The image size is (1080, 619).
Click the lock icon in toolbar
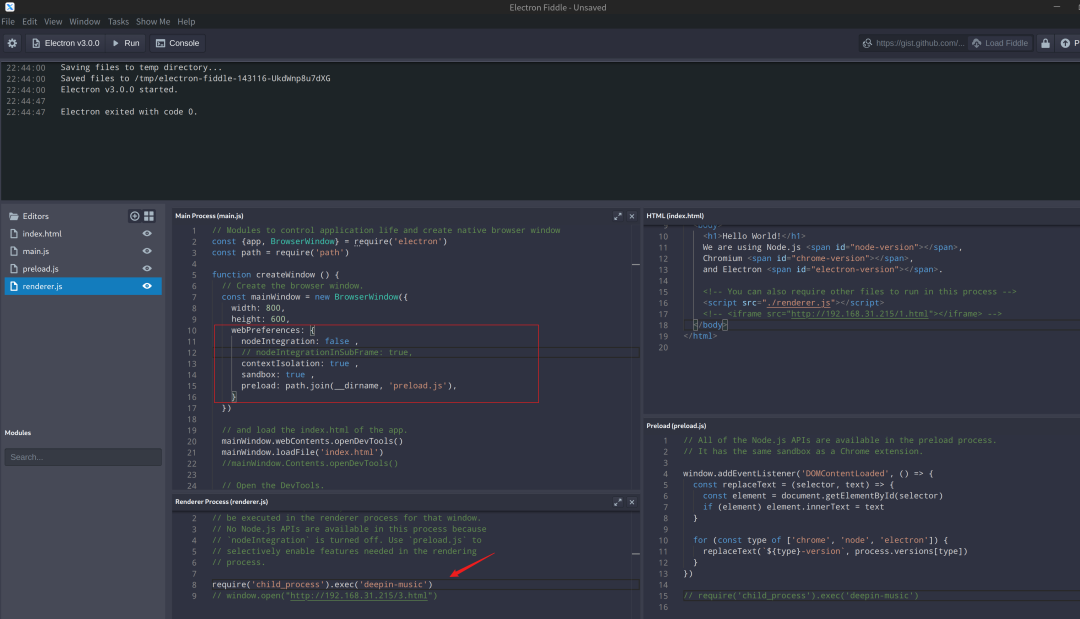click(x=1046, y=43)
